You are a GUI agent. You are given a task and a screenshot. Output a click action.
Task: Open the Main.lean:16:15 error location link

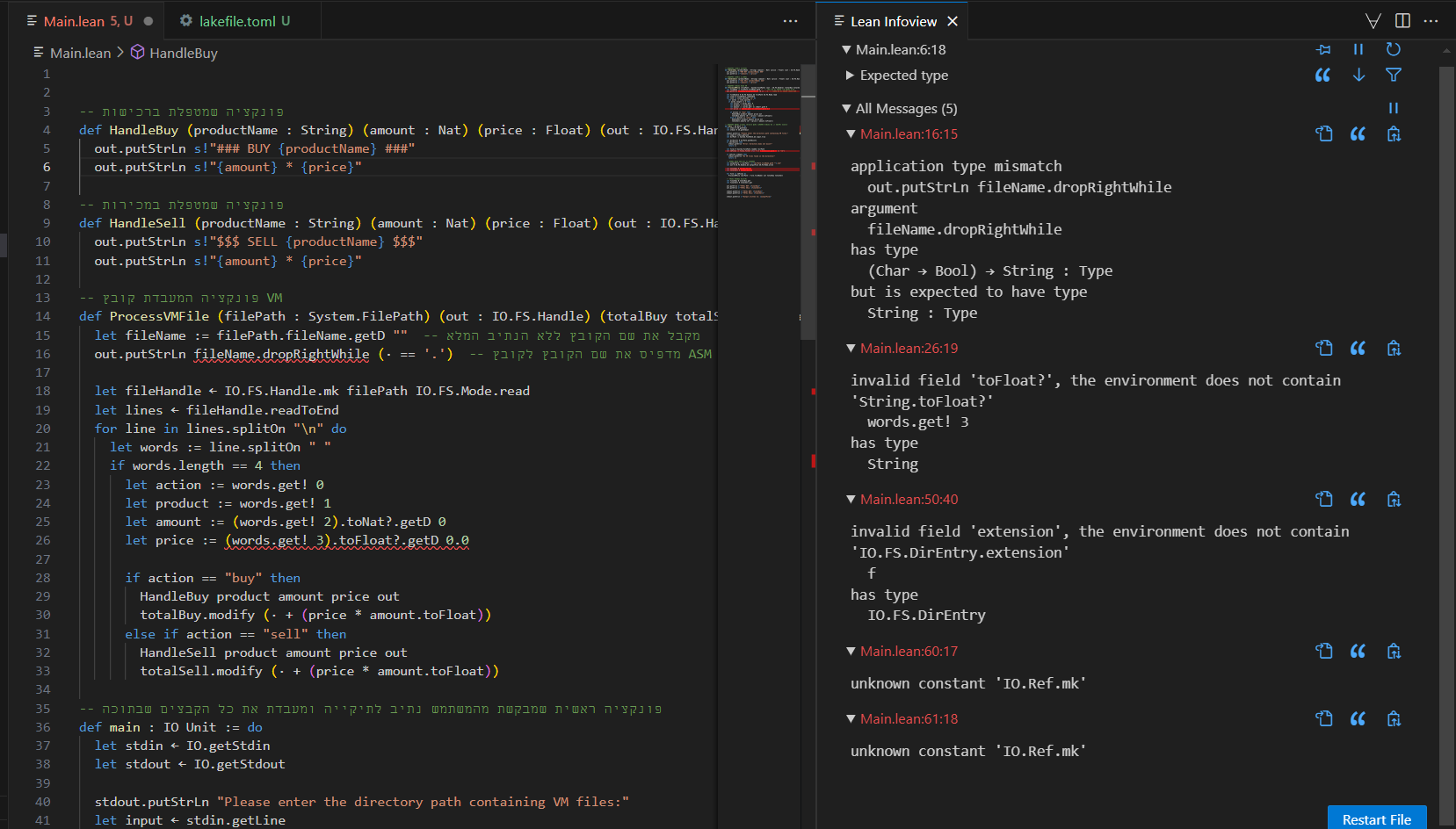[x=909, y=133]
